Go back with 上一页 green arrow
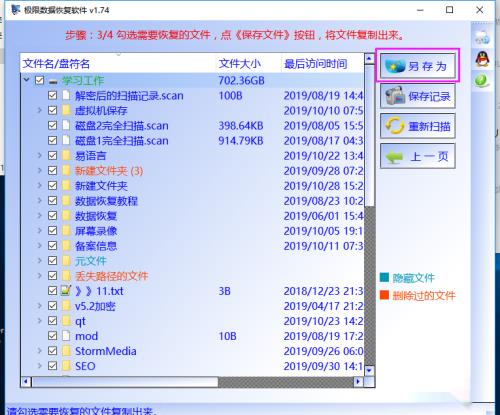 click(x=418, y=156)
